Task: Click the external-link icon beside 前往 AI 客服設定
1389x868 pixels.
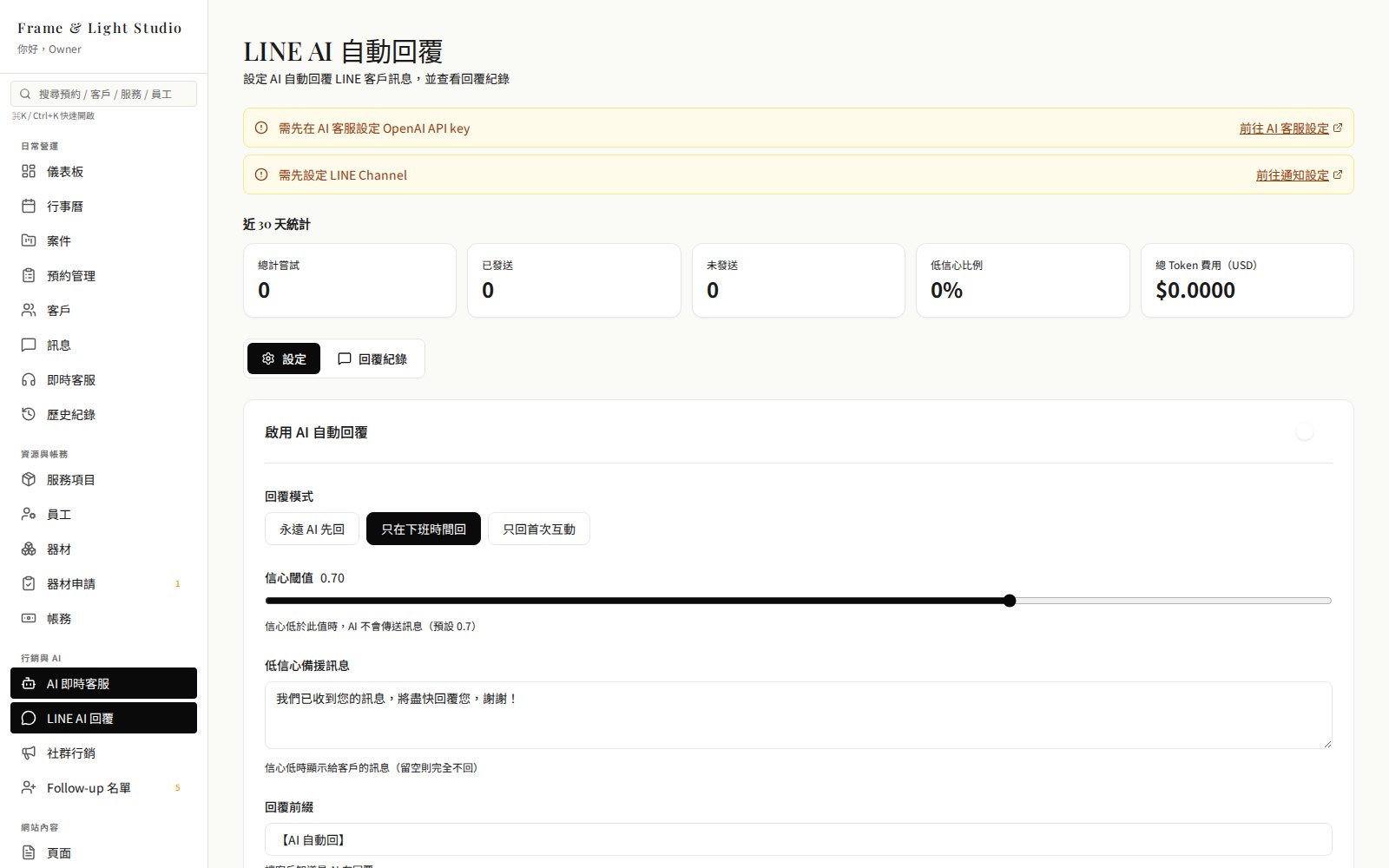Action: coord(1337,128)
